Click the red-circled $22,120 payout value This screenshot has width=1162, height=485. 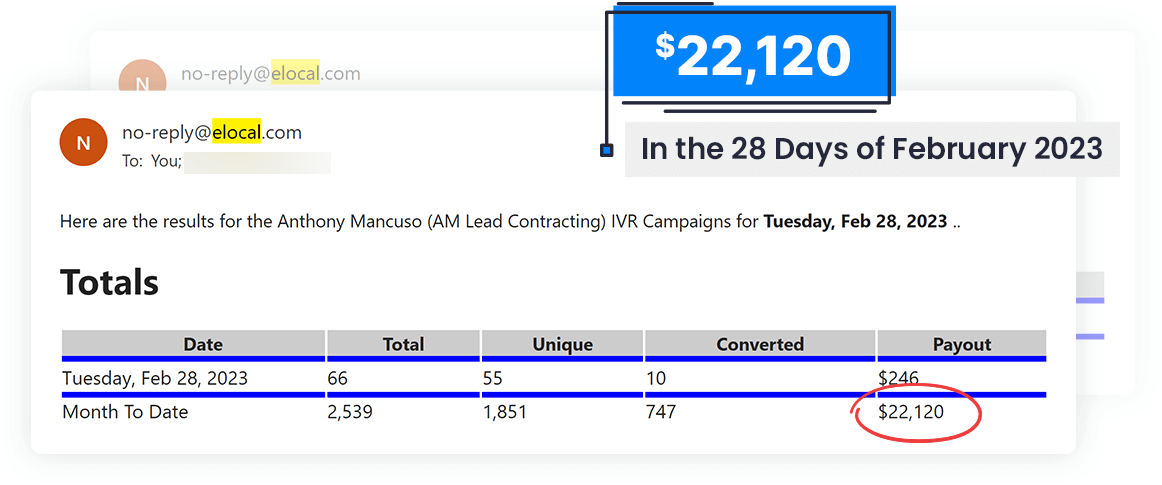click(x=911, y=411)
